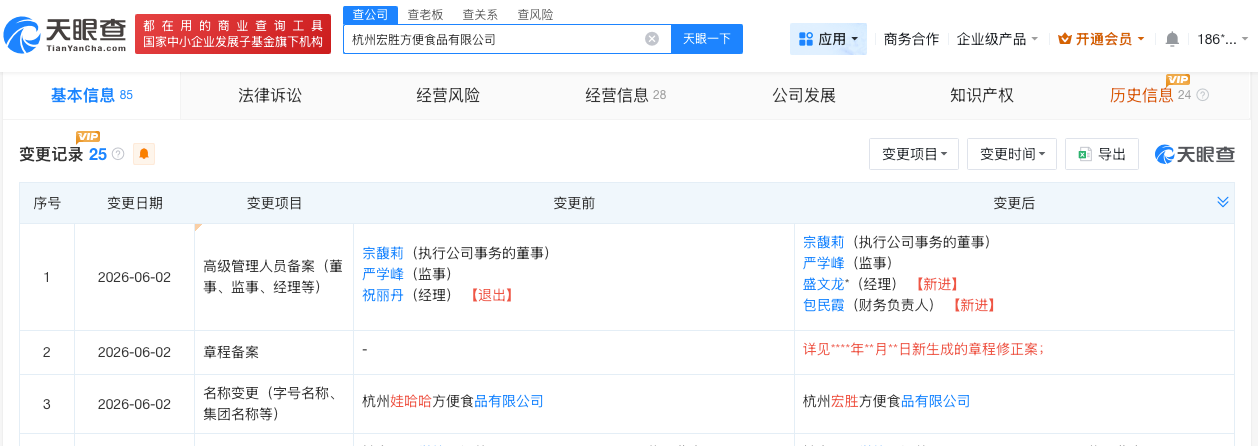Click 变更日期 column header
Viewport: 1258px width, 446px height.
(135, 203)
